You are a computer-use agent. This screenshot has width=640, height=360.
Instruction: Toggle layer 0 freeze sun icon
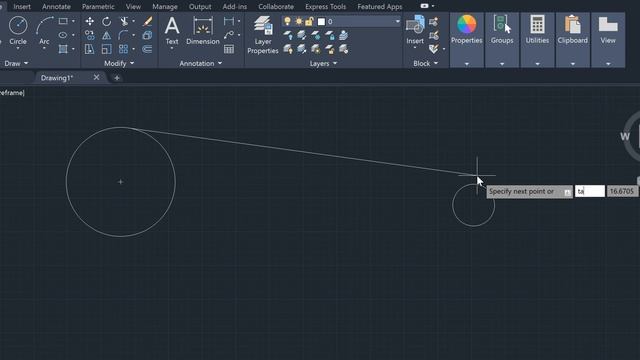pyautogui.click(x=299, y=21)
